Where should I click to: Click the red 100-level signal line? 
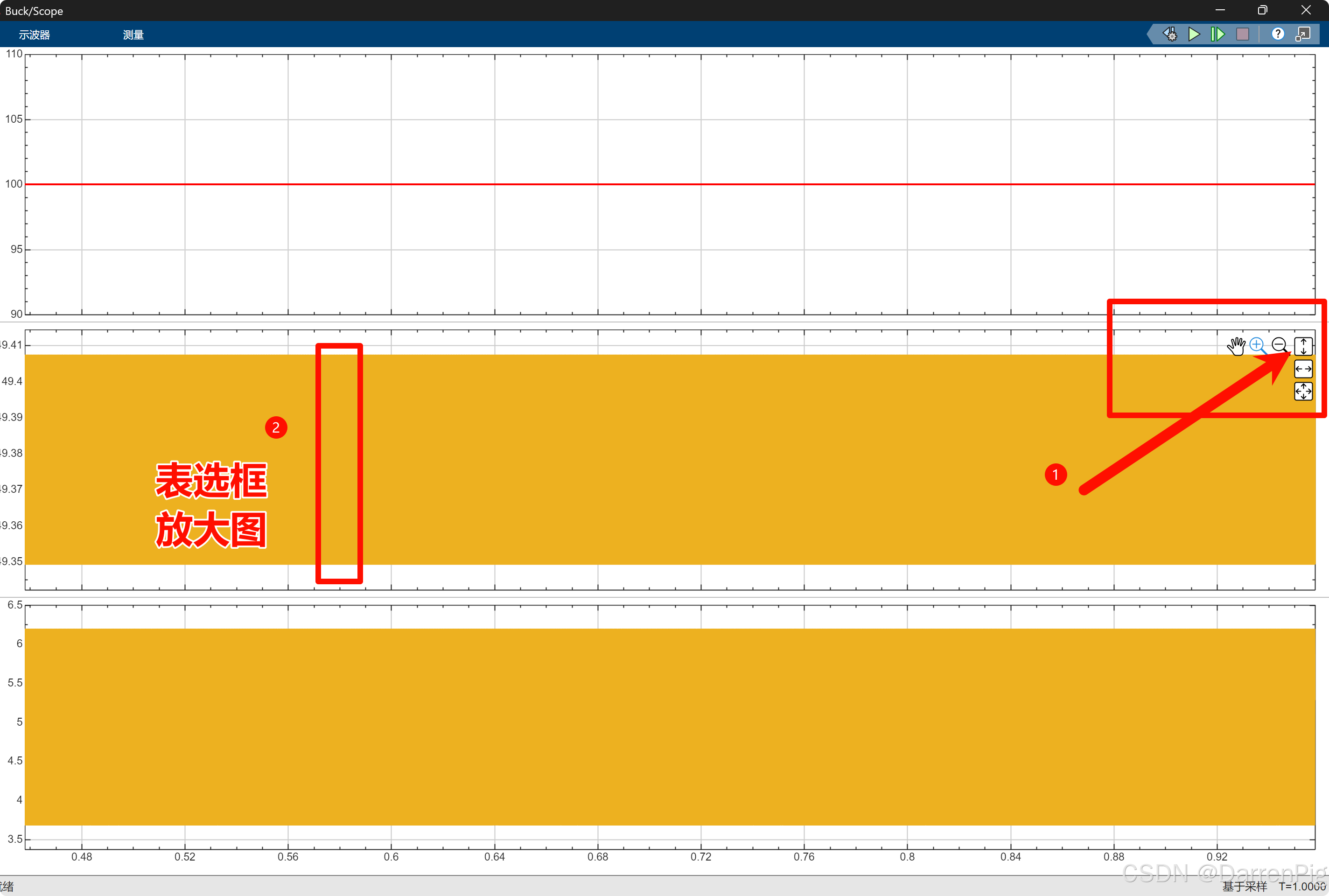point(571,184)
